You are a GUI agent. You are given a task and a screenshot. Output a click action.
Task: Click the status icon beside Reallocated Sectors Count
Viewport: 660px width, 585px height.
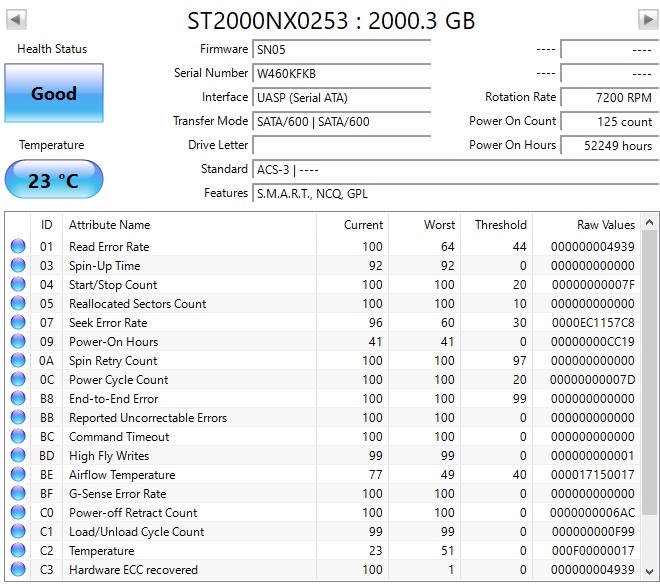click(18, 304)
